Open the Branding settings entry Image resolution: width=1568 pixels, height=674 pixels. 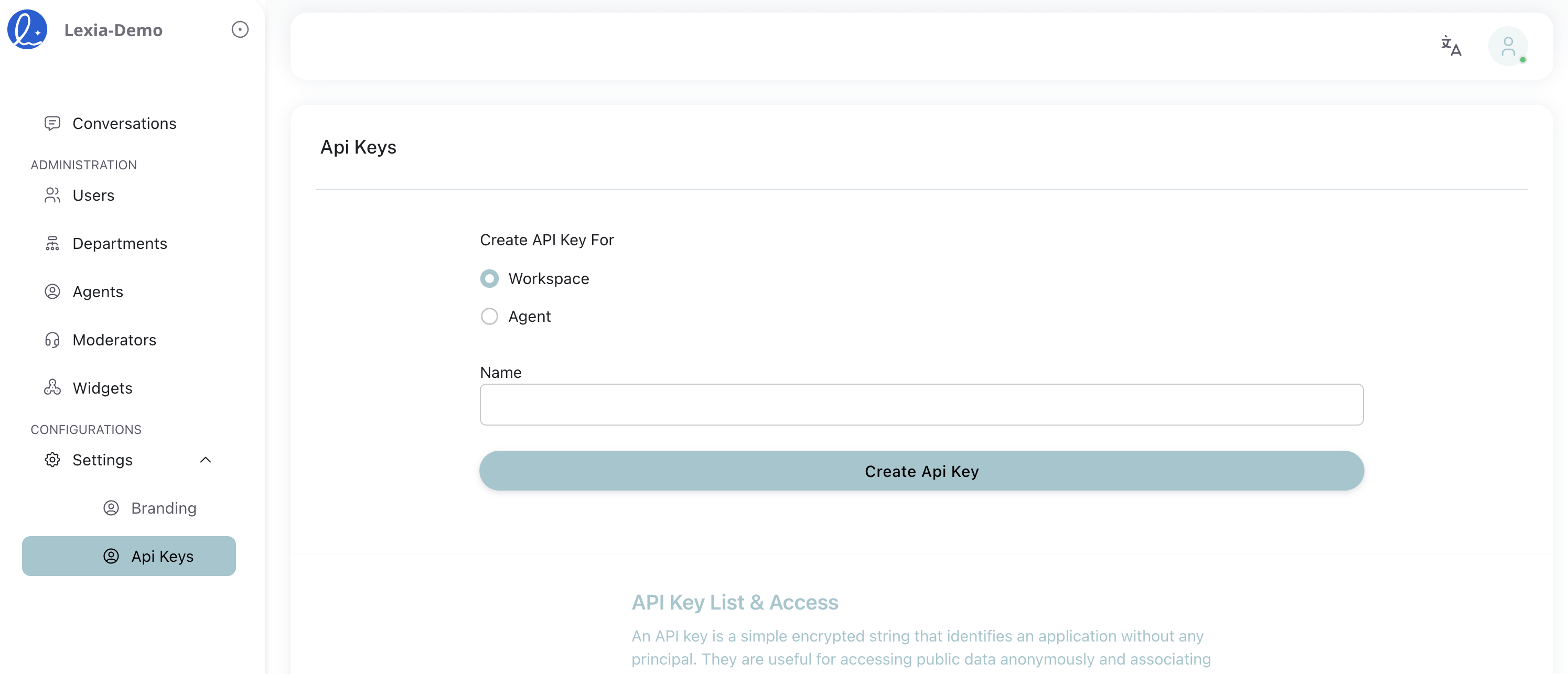163,508
